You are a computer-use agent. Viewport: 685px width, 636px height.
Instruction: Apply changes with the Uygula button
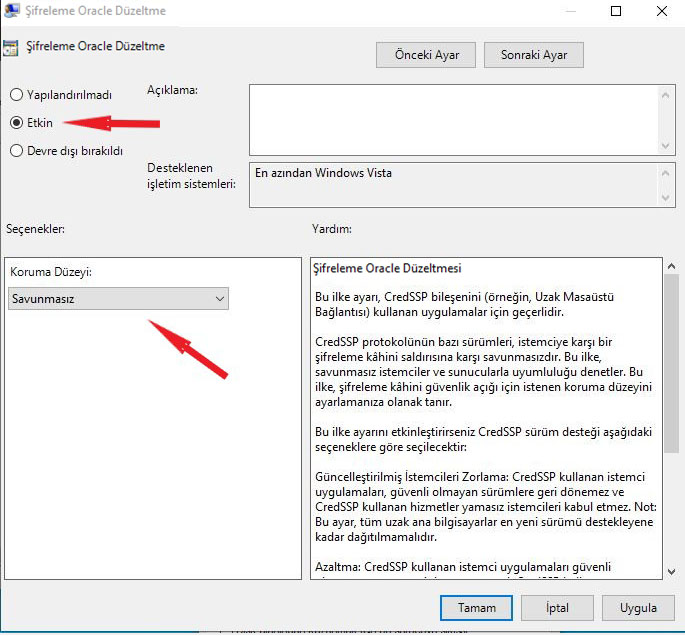point(638,608)
